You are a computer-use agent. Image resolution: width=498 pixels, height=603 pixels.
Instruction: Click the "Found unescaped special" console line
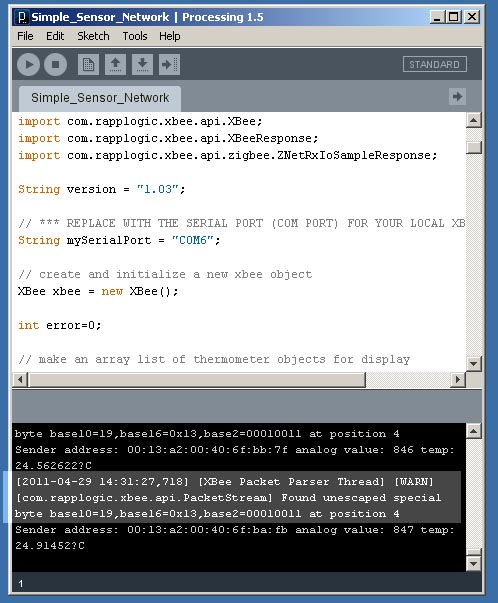pos(228,498)
